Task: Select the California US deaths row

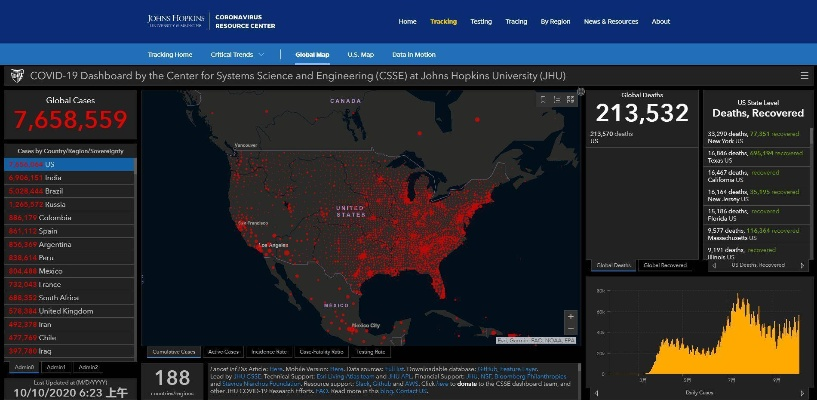Action: point(756,176)
